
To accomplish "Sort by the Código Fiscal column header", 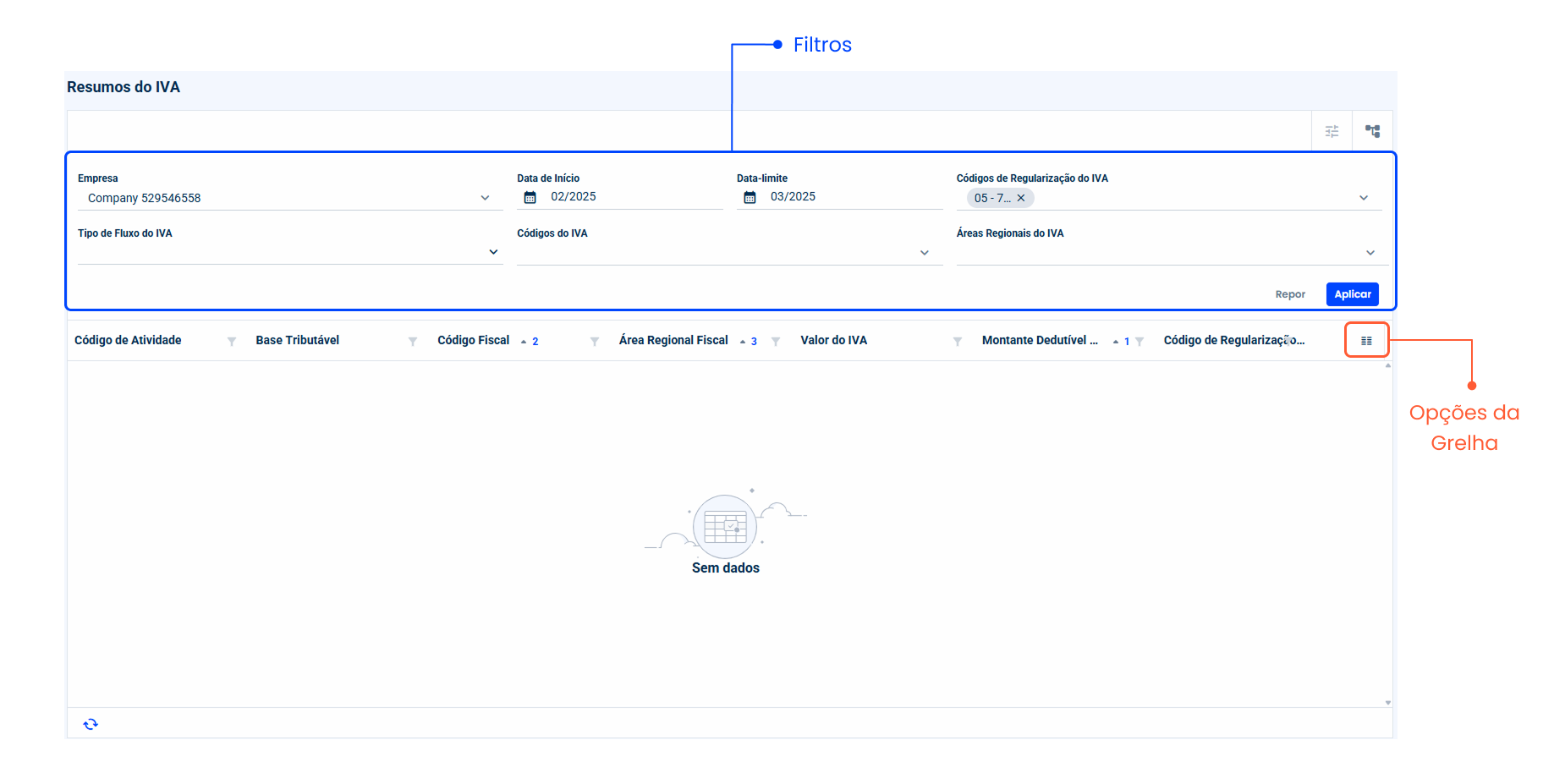I will coord(474,340).
